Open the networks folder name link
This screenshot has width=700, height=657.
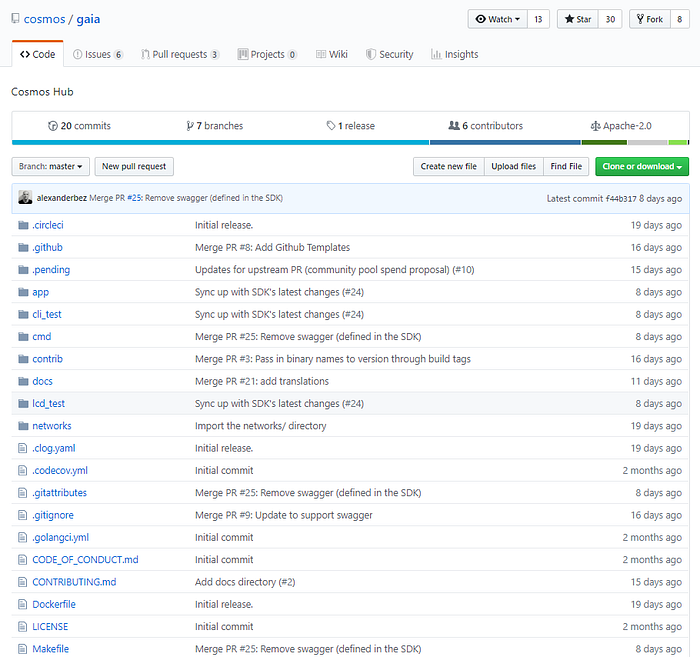52,426
